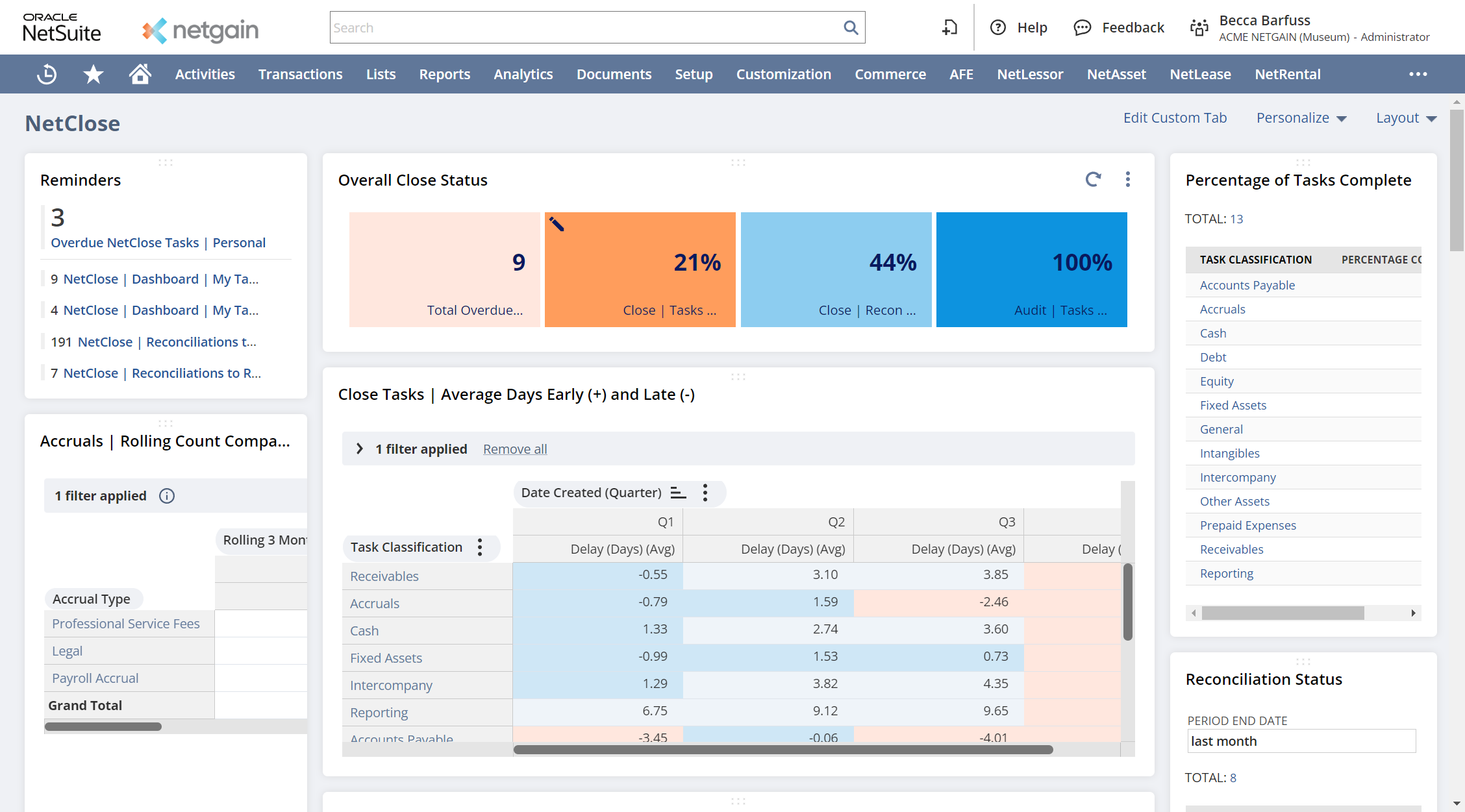Click the filter info icon in Accruals
This screenshot has width=1465, height=812.
tap(167, 496)
